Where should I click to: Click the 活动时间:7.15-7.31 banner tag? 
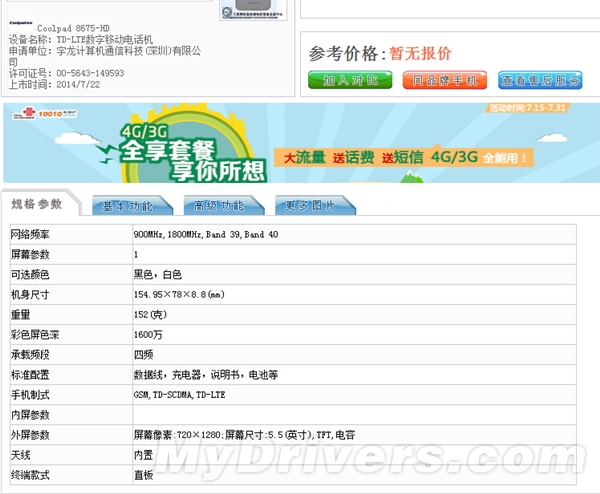coord(528,108)
